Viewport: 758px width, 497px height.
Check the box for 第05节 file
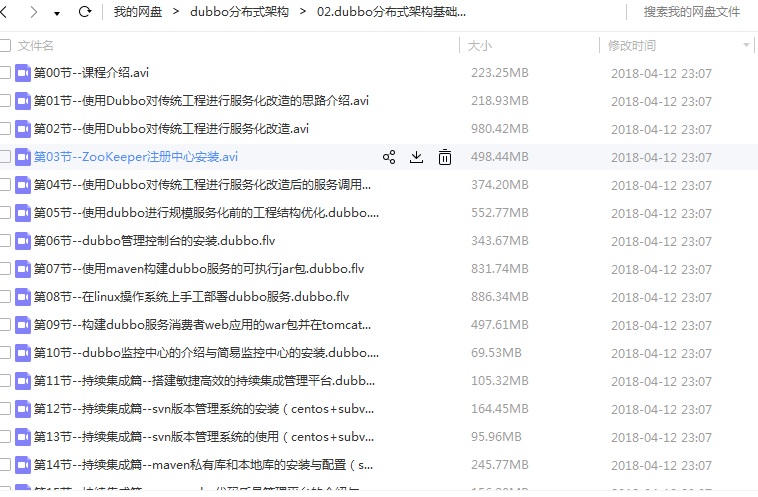coord(5,213)
